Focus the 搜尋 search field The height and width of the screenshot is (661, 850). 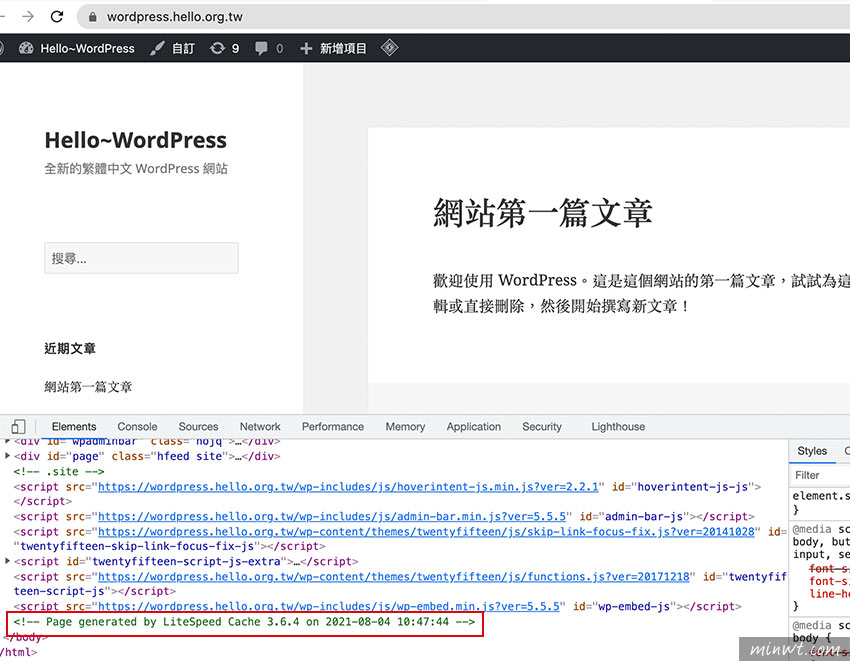pos(141,258)
